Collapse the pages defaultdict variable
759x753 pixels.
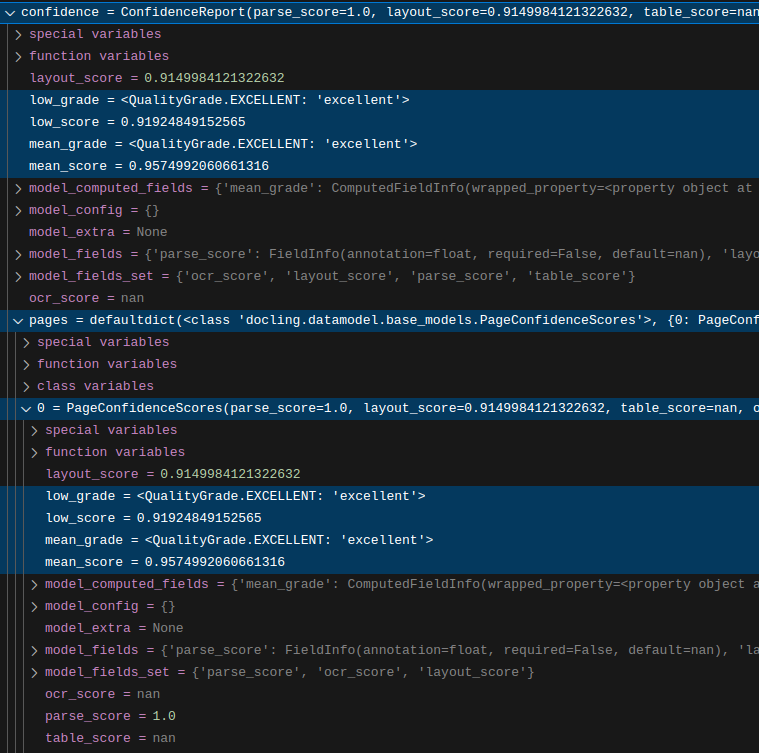pos(18,320)
